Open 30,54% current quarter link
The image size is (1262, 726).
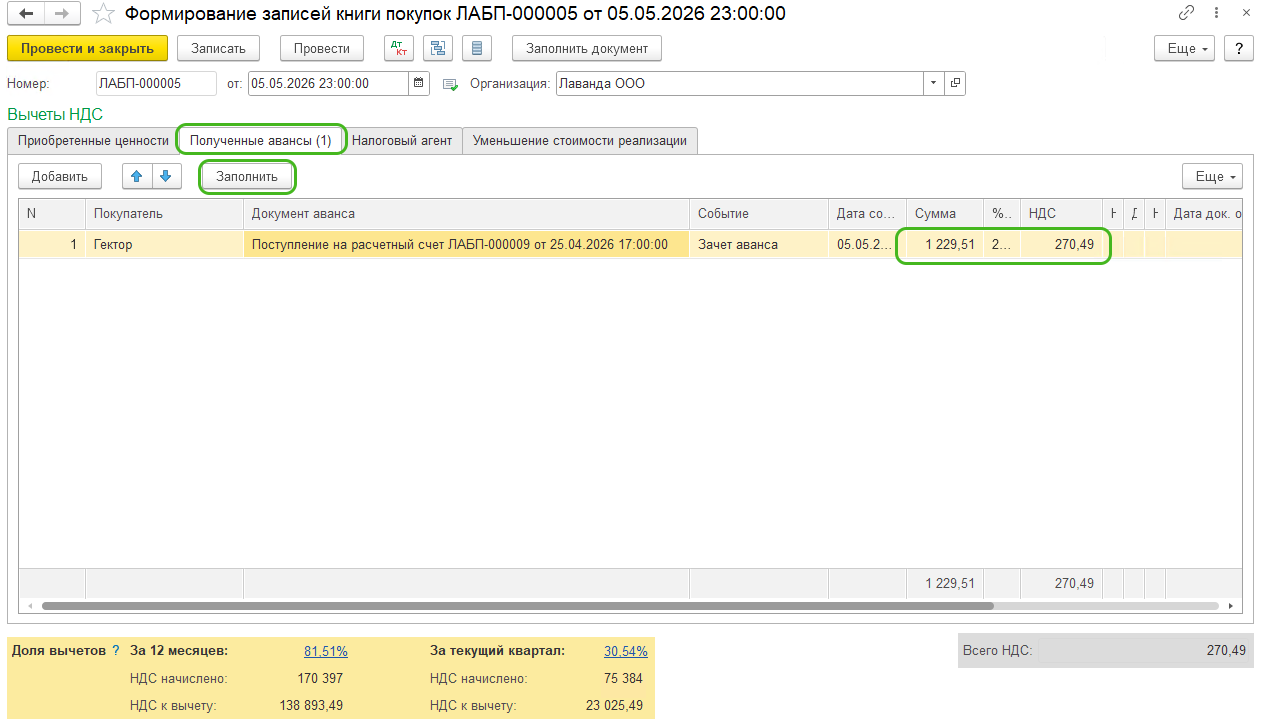626,651
